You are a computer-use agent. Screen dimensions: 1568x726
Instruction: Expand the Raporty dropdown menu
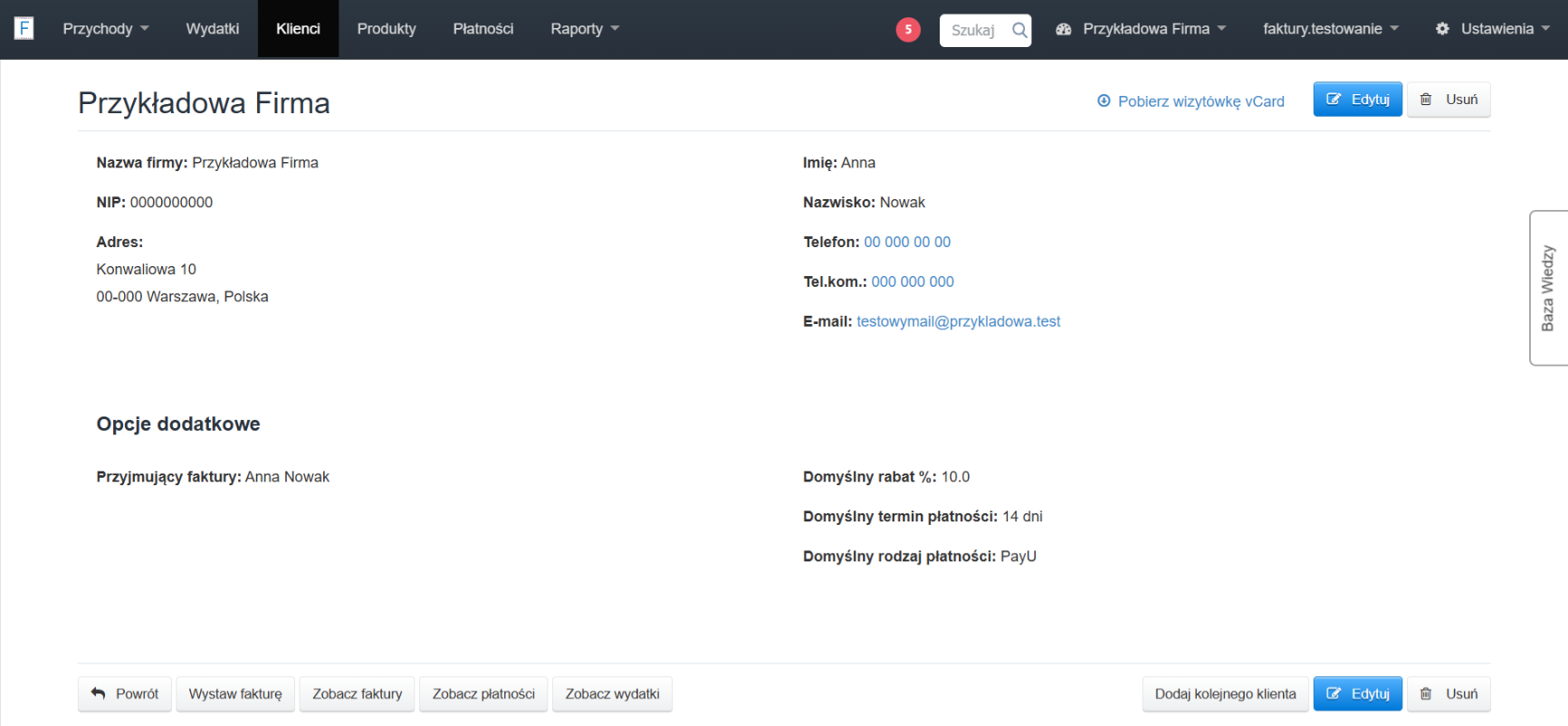pos(585,29)
